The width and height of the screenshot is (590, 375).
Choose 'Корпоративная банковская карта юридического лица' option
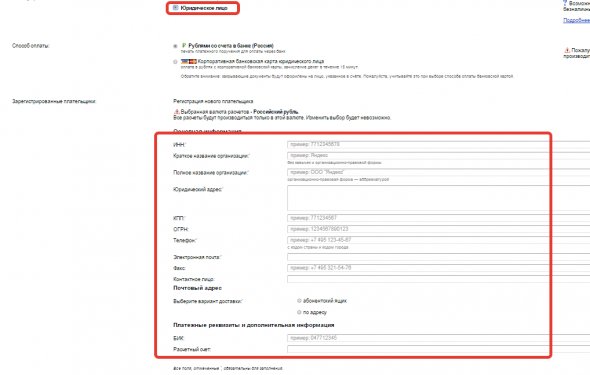175,62
